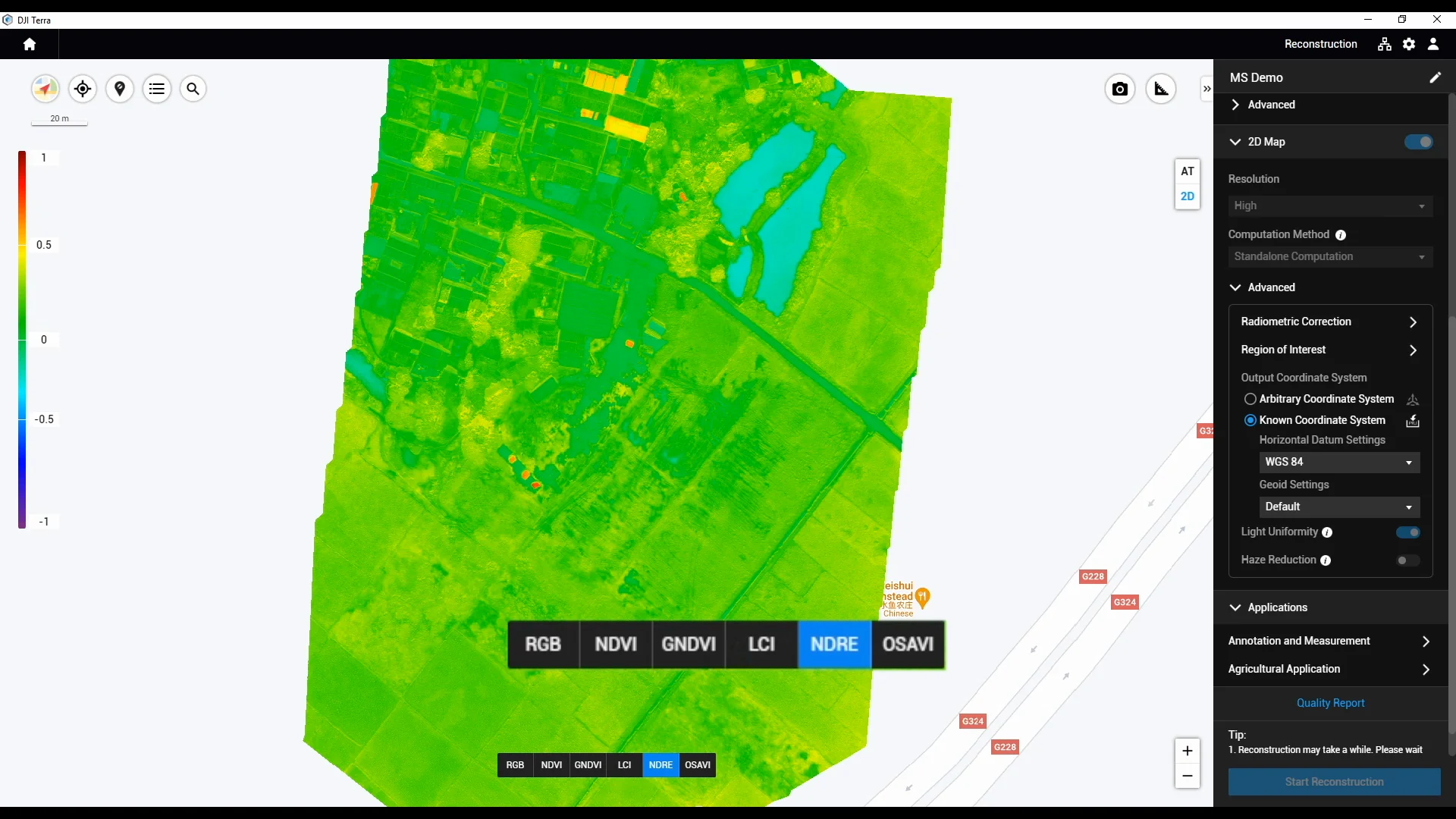1456x819 pixels.
Task: Collapse the 2D Map section
Action: [x=1235, y=142]
